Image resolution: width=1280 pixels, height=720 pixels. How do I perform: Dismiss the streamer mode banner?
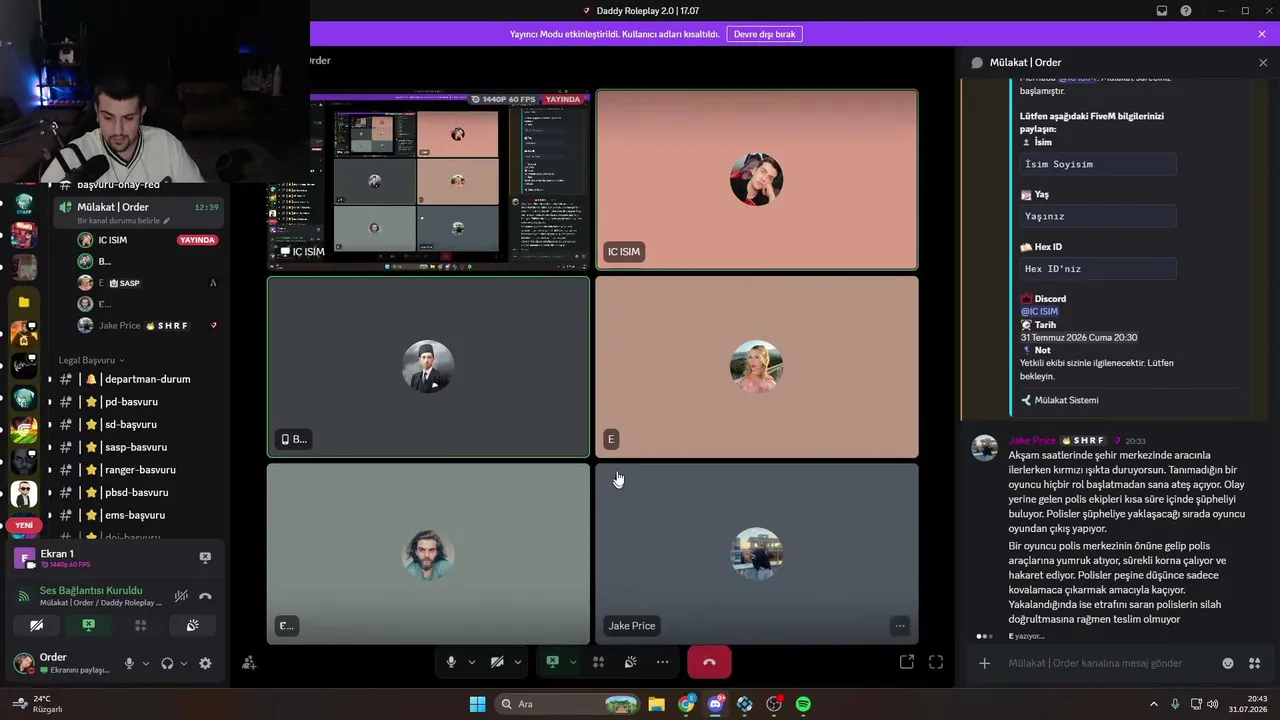coord(1262,34)
